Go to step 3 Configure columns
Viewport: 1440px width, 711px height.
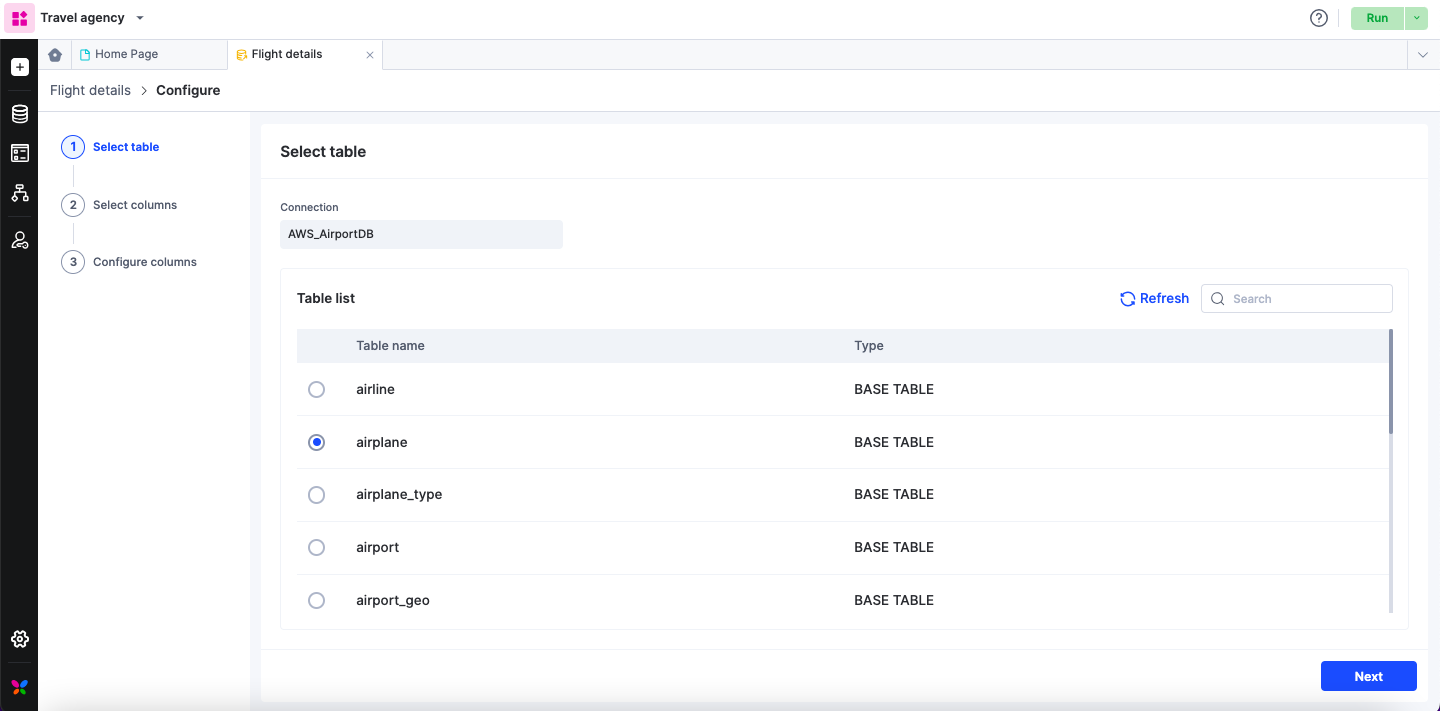click(129, 262)
